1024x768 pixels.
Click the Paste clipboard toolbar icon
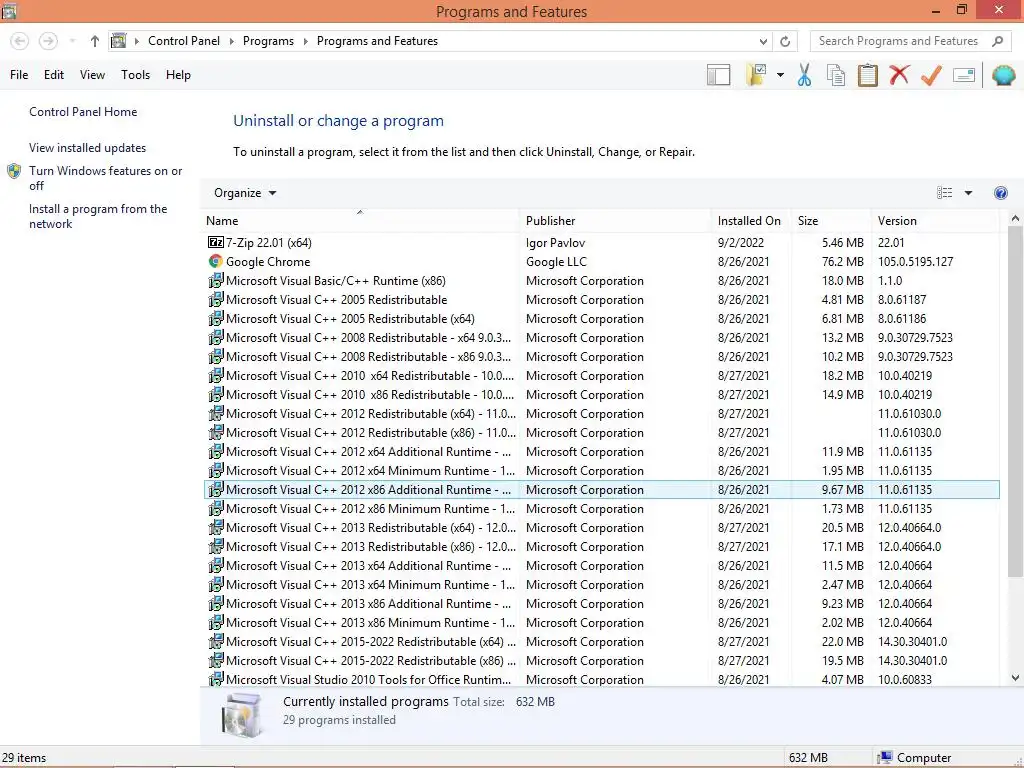point(867,75)
